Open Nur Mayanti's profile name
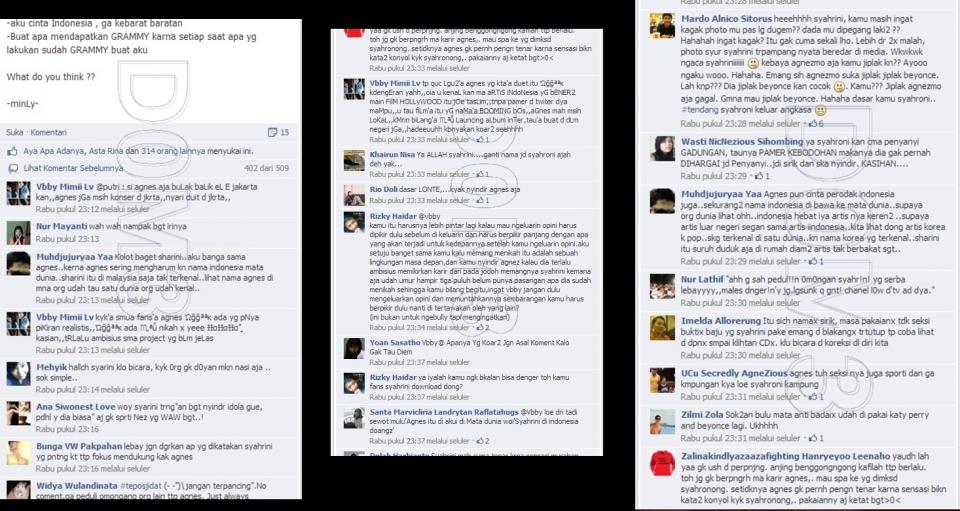This screenshot has width=960, height=511. pos(62,226)
